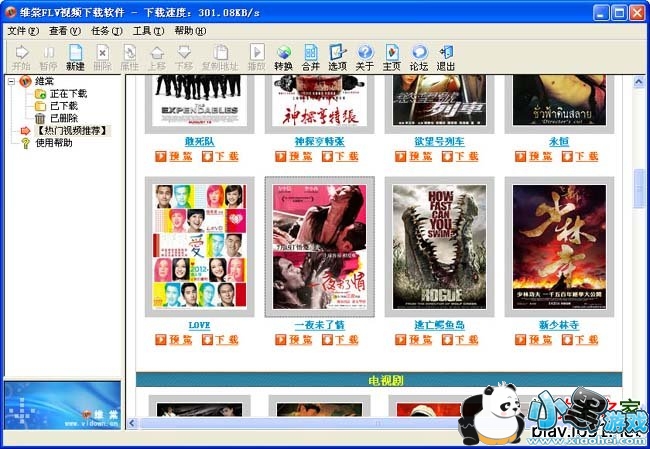Select 已下载 folder in the tree
The image size is (650, 449).
pyautogui.click(x=63, y=105)
